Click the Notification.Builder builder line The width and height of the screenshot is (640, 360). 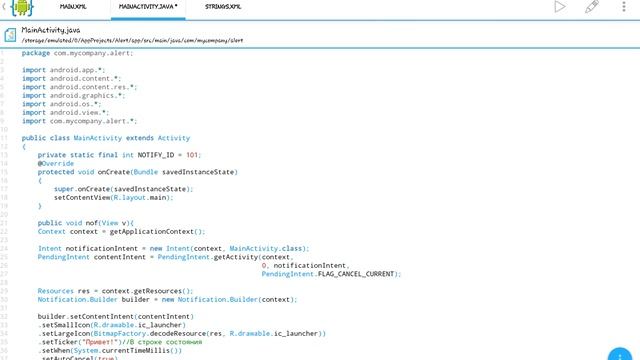(x=167, y=300)
